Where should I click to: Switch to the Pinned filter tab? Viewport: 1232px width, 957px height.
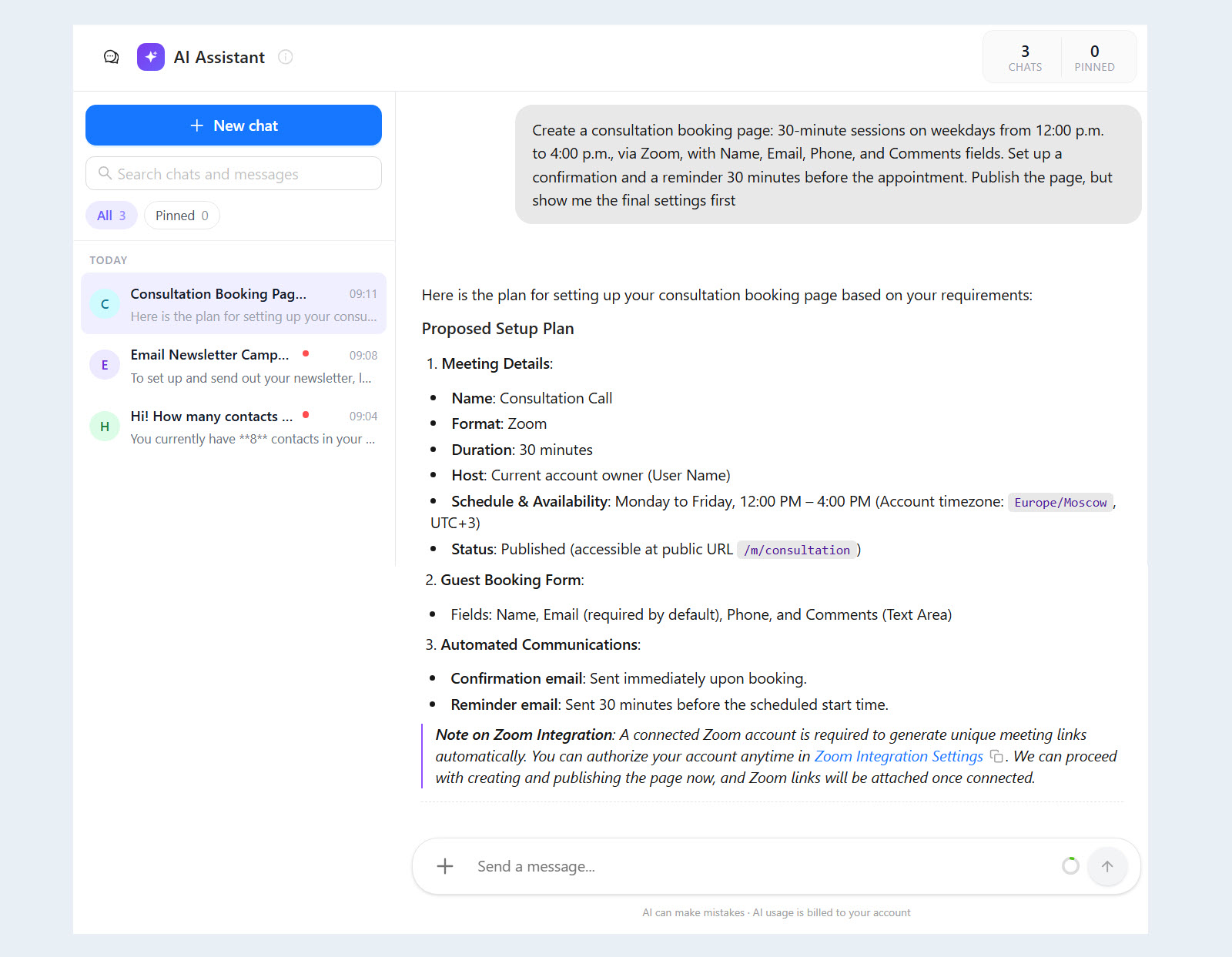(x=182, y=216)
